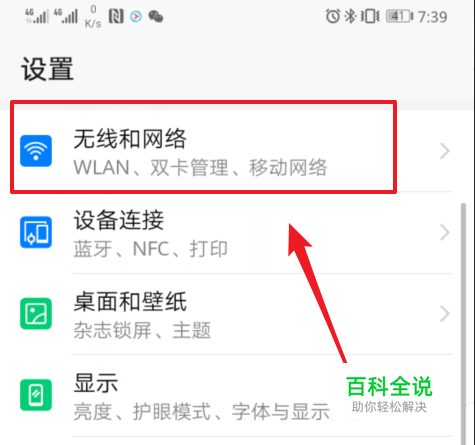Expand 设备连接 using its right chevron
Screen dimensions: 475x445
tap(445, 232)
